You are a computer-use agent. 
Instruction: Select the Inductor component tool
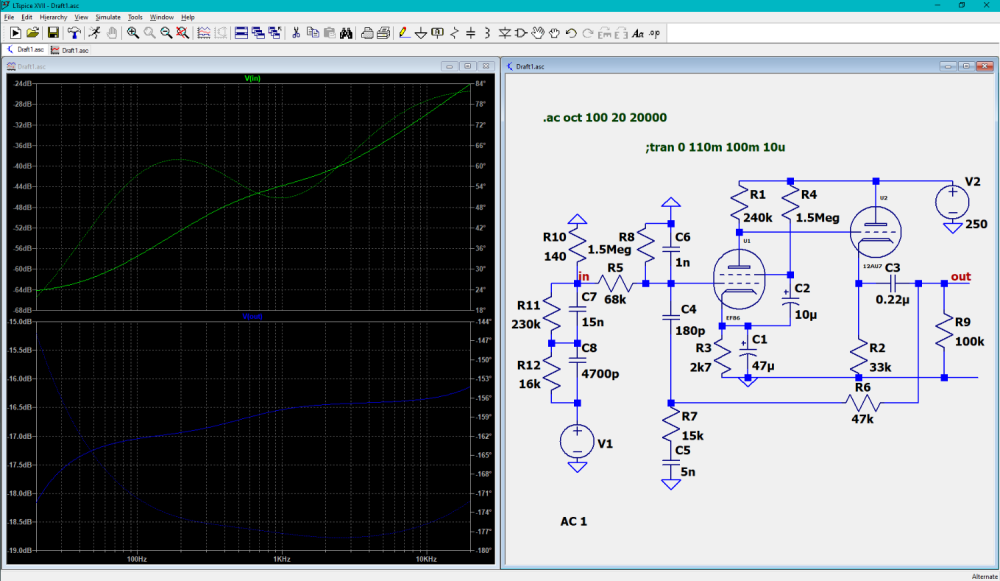click(x=488, y=33)
